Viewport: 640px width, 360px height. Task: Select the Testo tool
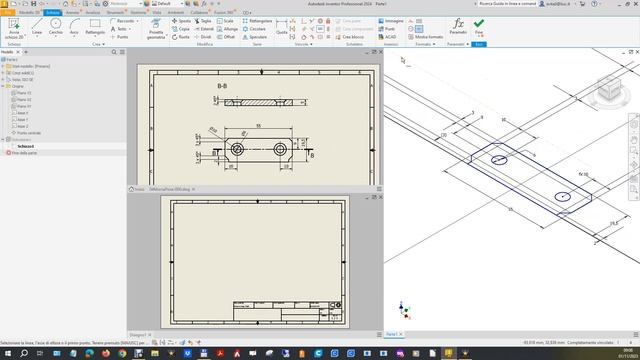click(119, 29)
